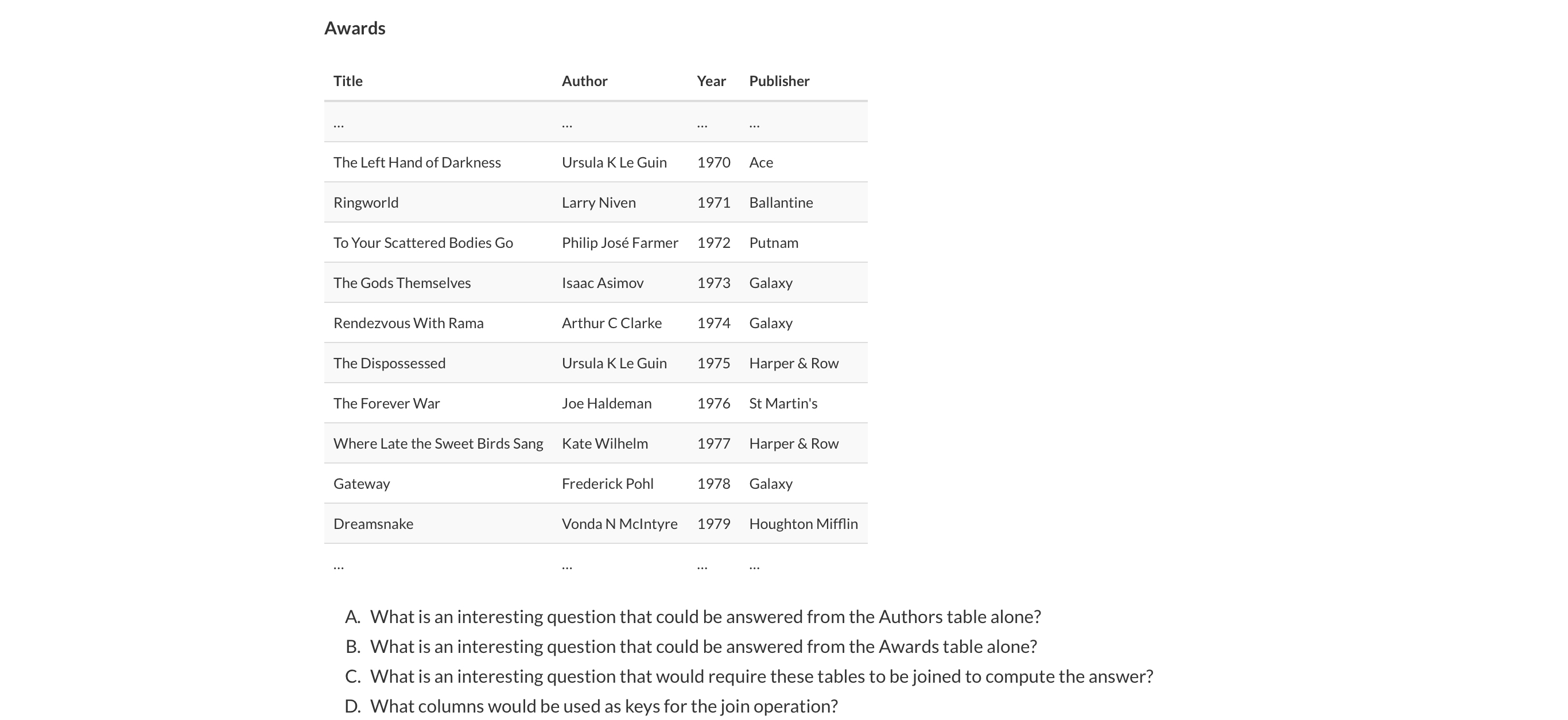Viewport: 1568px width, 720px height.
Task: Click Harper & Row in The Dispossessed row
Action: 794,363
